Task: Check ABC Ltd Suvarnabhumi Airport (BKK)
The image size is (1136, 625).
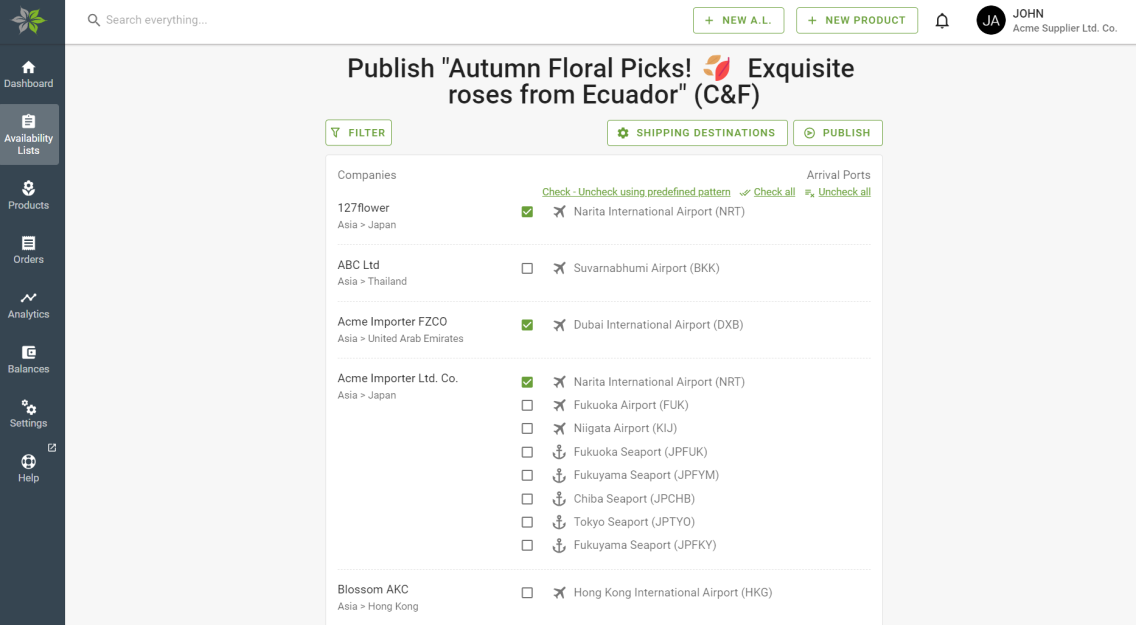Action: point(527,268)
